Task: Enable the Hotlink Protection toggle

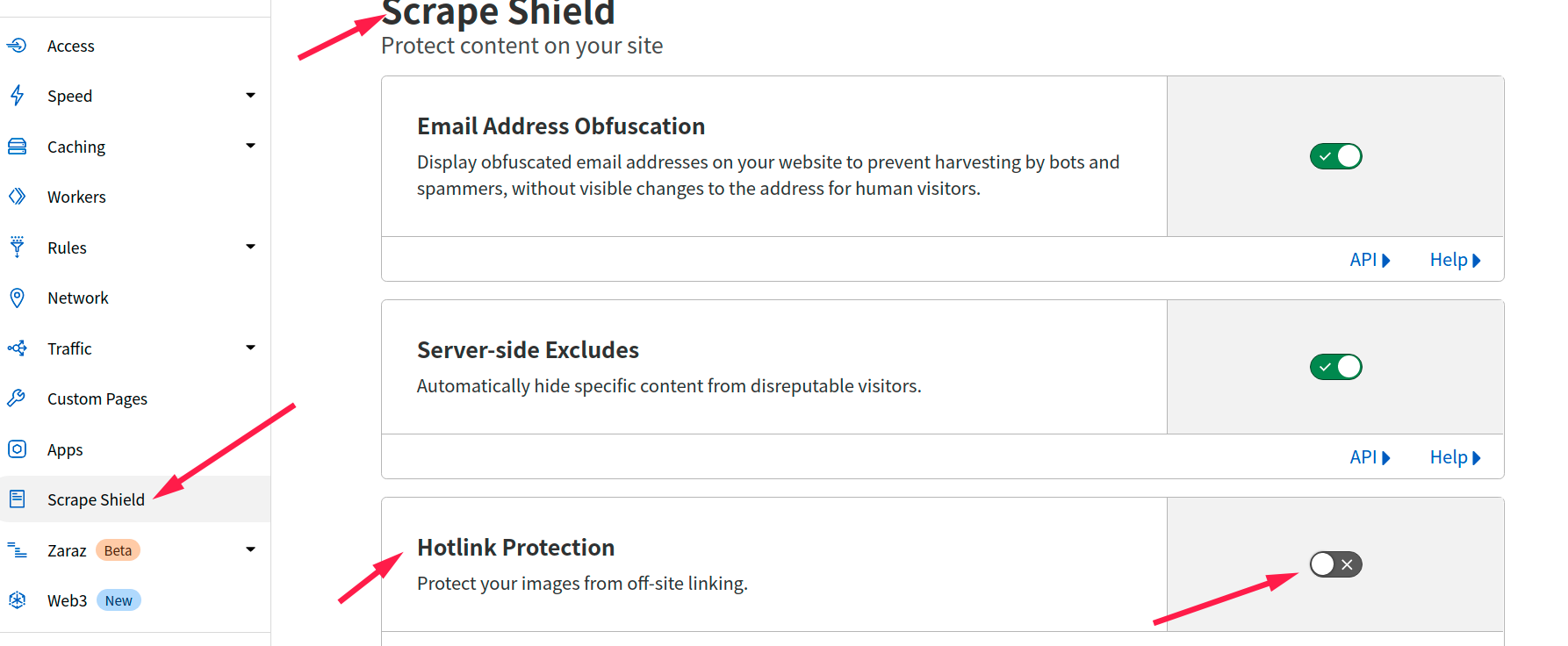Action: click(x=1335, y=564)
